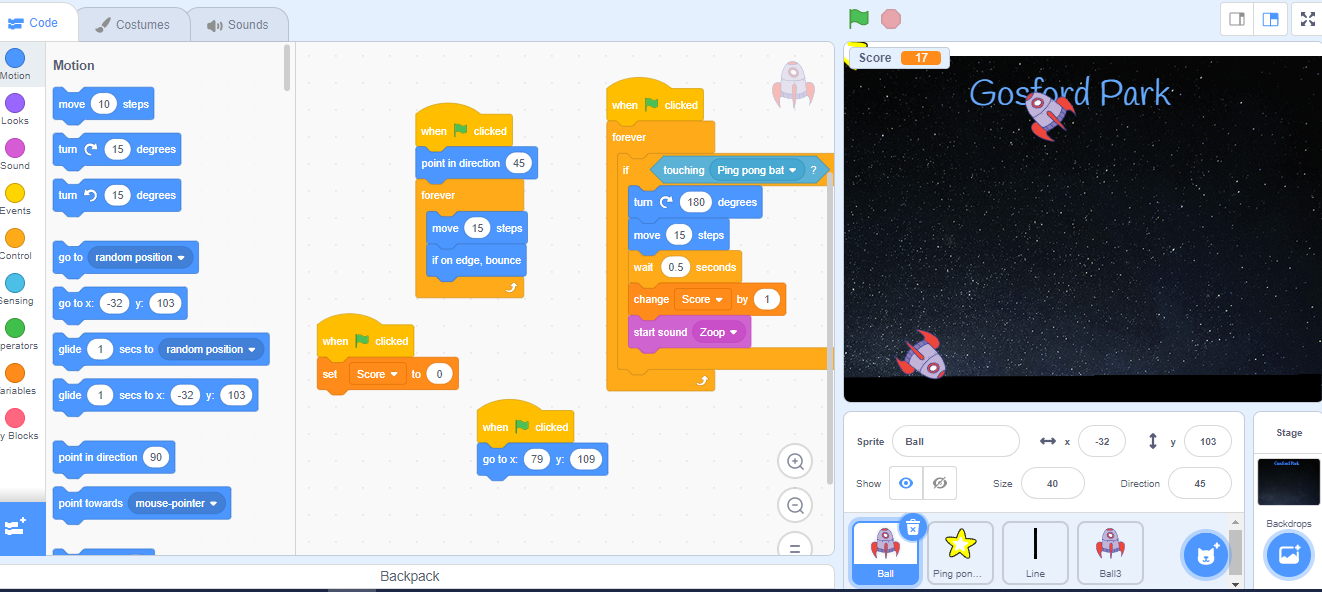Click the sprite list vertical scrollbar
The height and width of the screenshot is (592, 1322).
(1235, 552)
